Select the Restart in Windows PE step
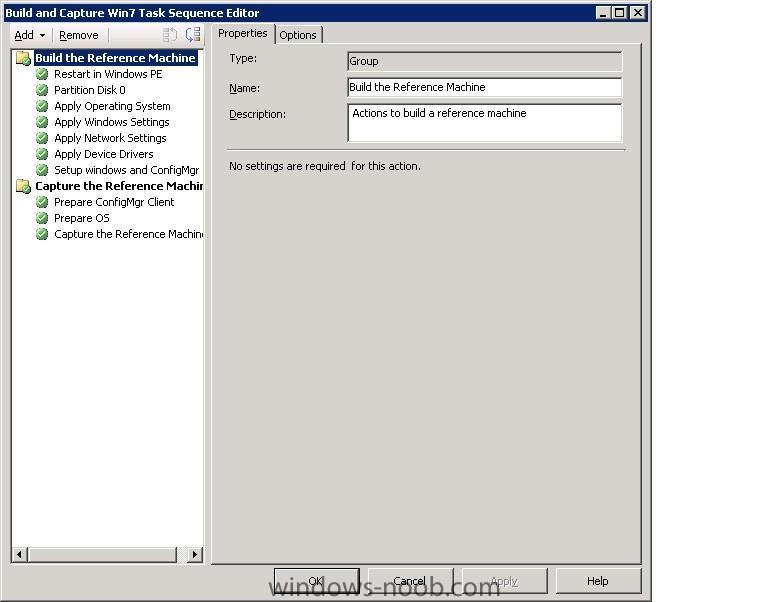Viewport: 768px width, 602px height. (108, 74)
